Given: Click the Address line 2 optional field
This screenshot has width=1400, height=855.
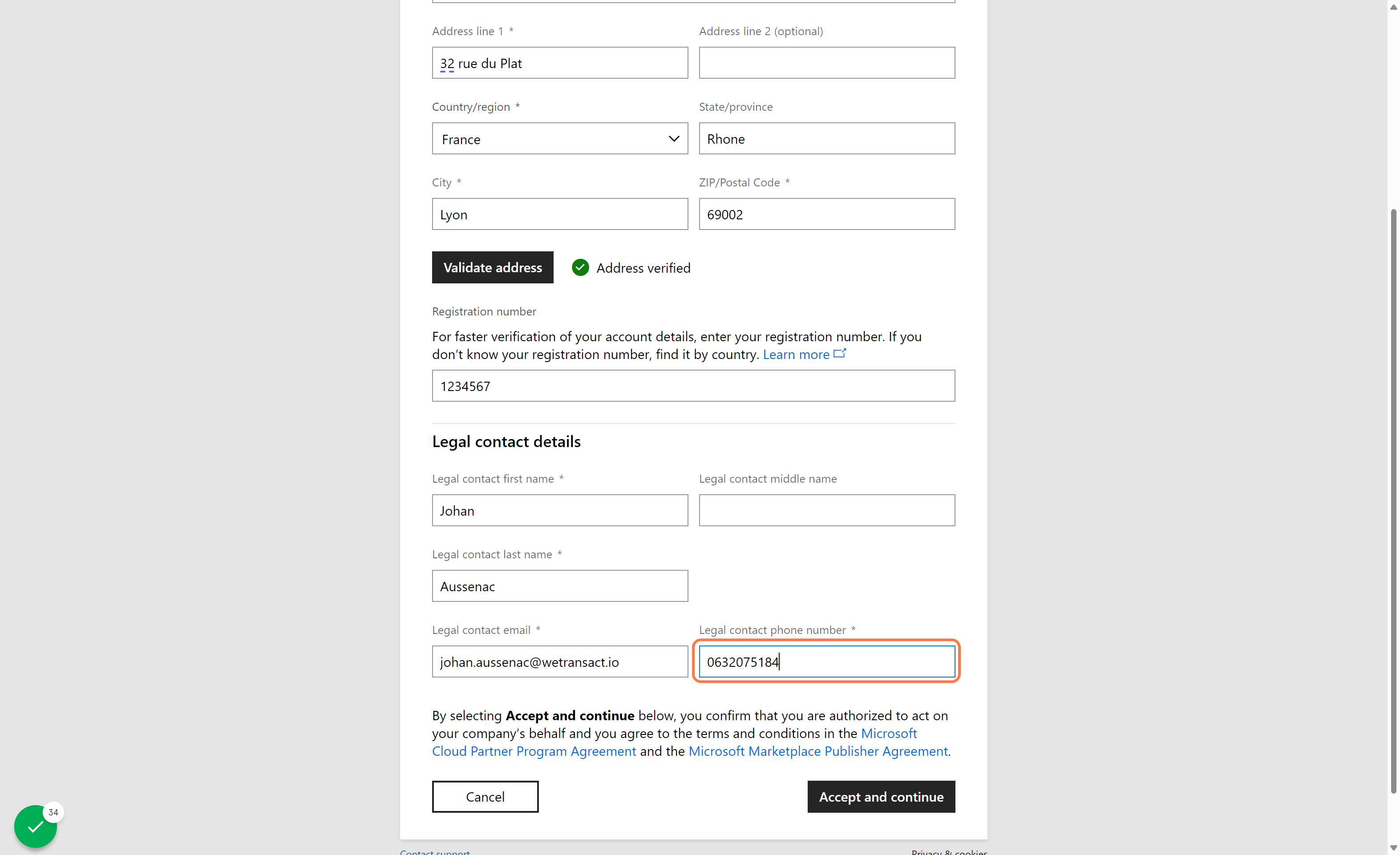Looking at the screenshot, I should (827, 63).
